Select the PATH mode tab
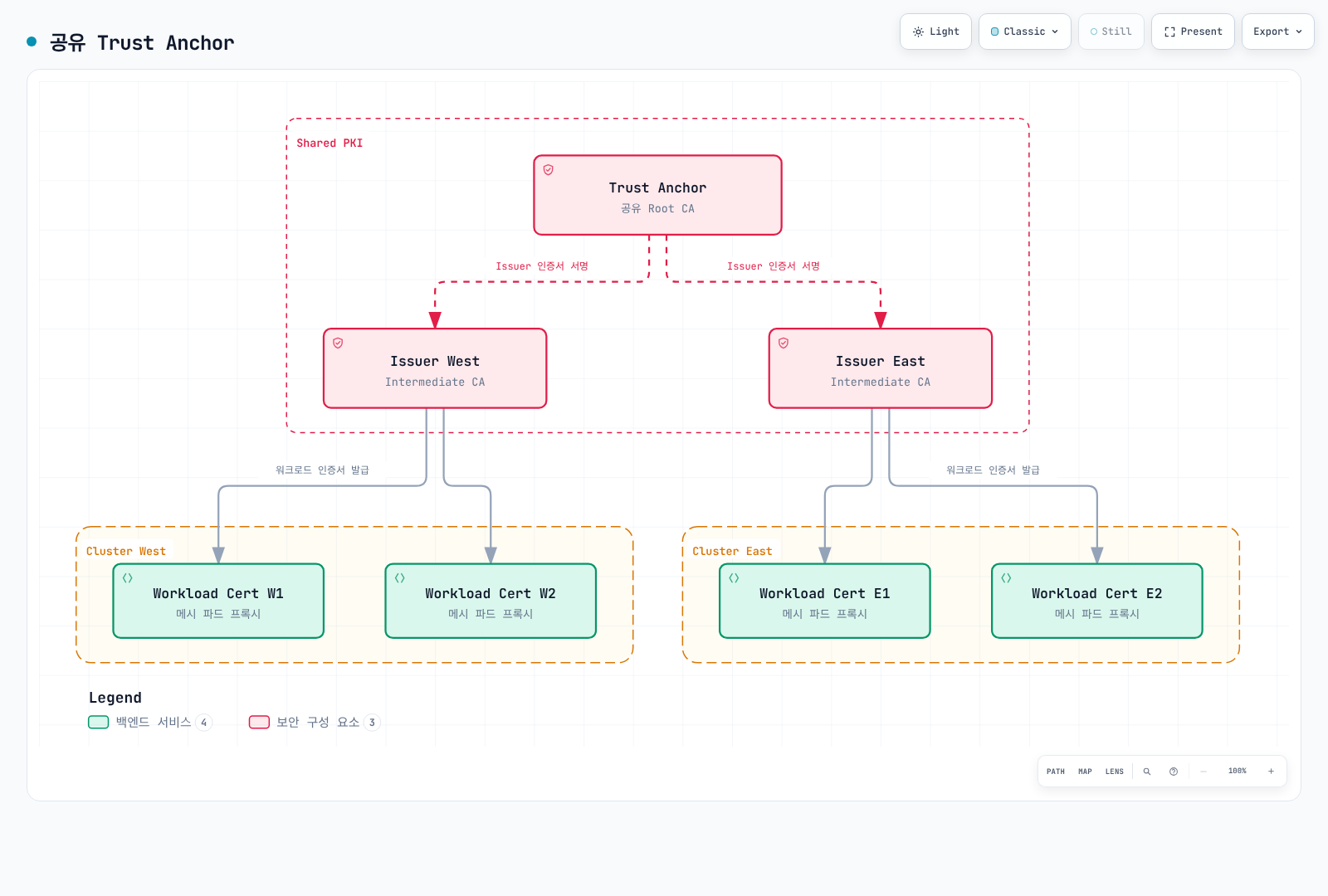 1056,772
